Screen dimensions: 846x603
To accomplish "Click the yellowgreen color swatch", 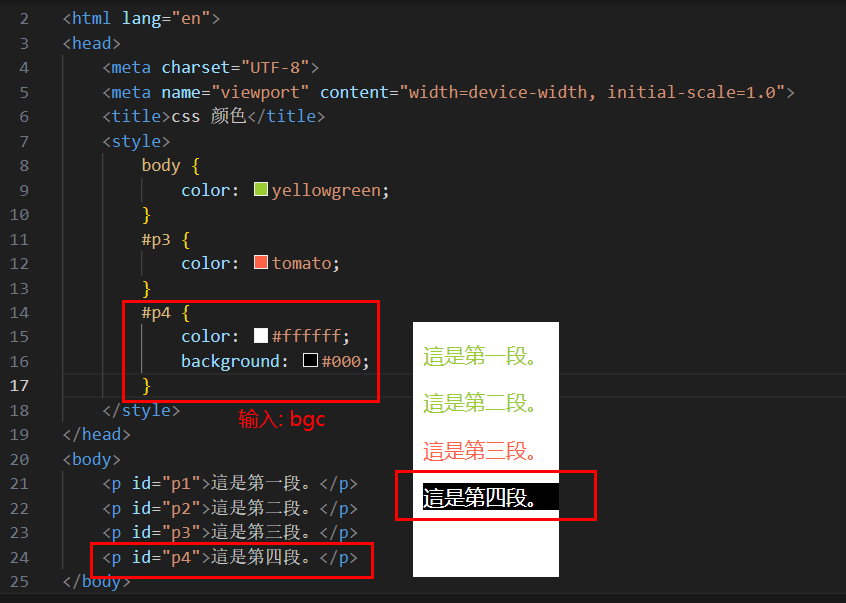I will 261,189.
